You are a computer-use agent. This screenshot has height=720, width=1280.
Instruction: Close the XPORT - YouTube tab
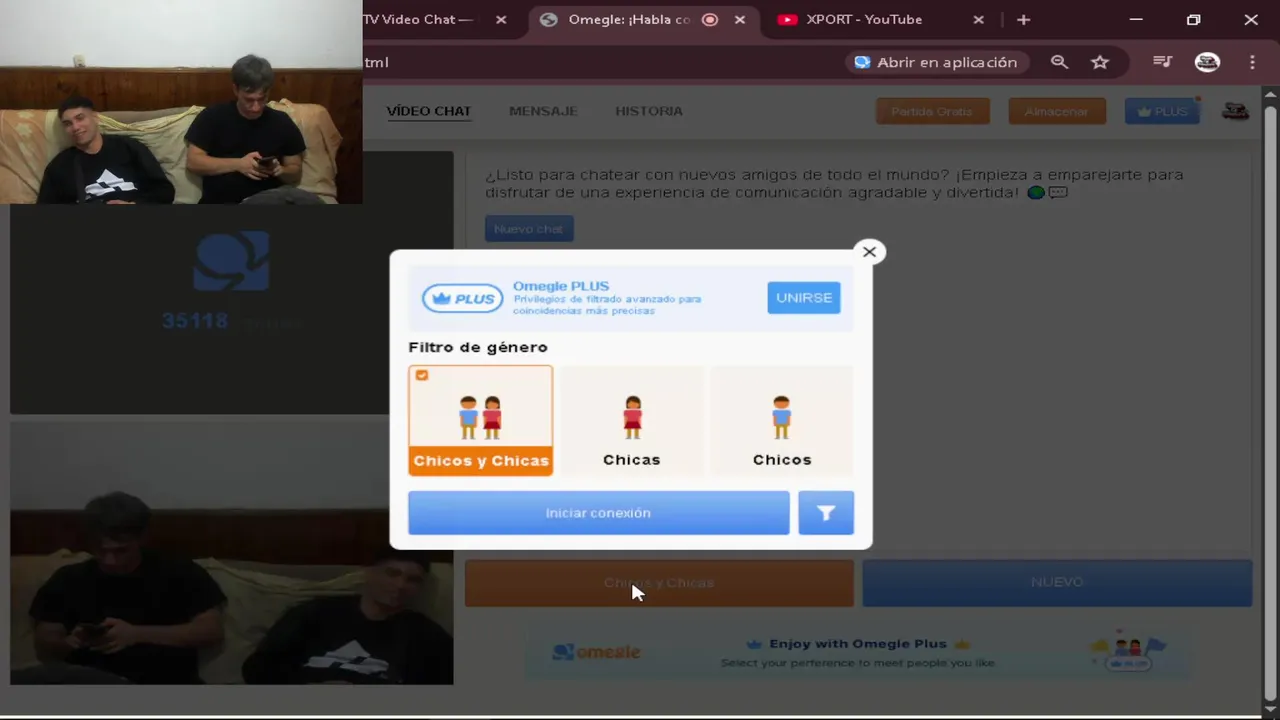coord(979,19)
